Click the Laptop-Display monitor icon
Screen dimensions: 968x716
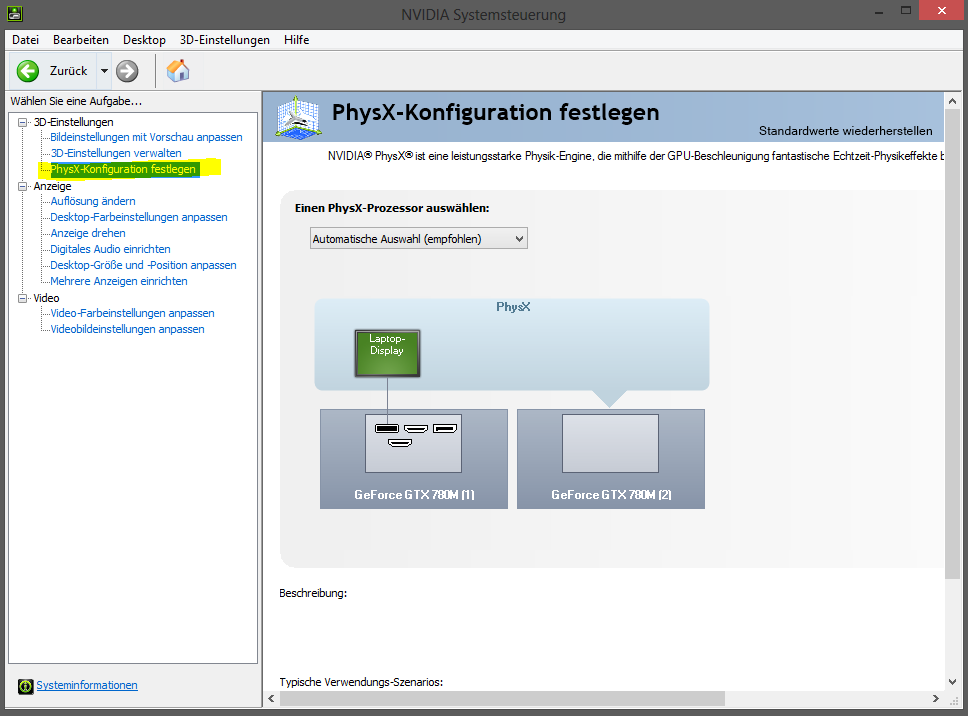pos(387,353)
